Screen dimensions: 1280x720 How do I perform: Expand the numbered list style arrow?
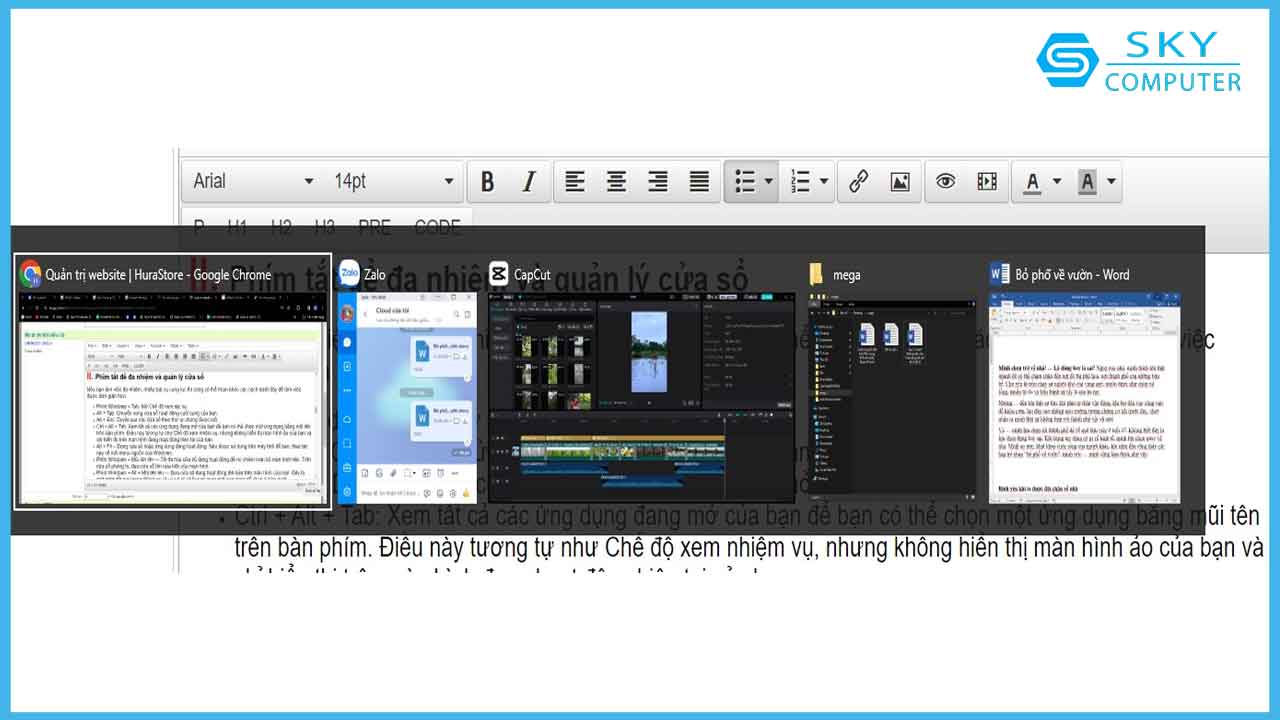(824, 182)
